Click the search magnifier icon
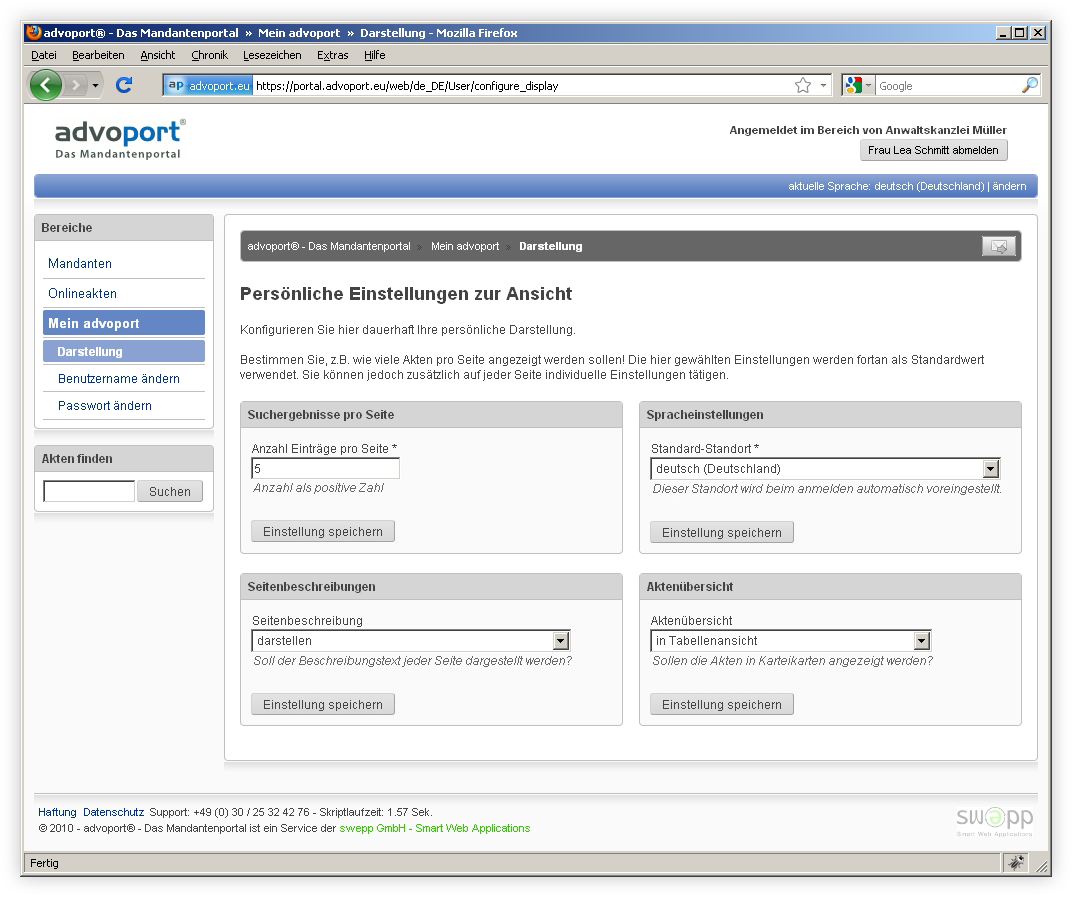 pyautogui.click(x=1030, y=85)
